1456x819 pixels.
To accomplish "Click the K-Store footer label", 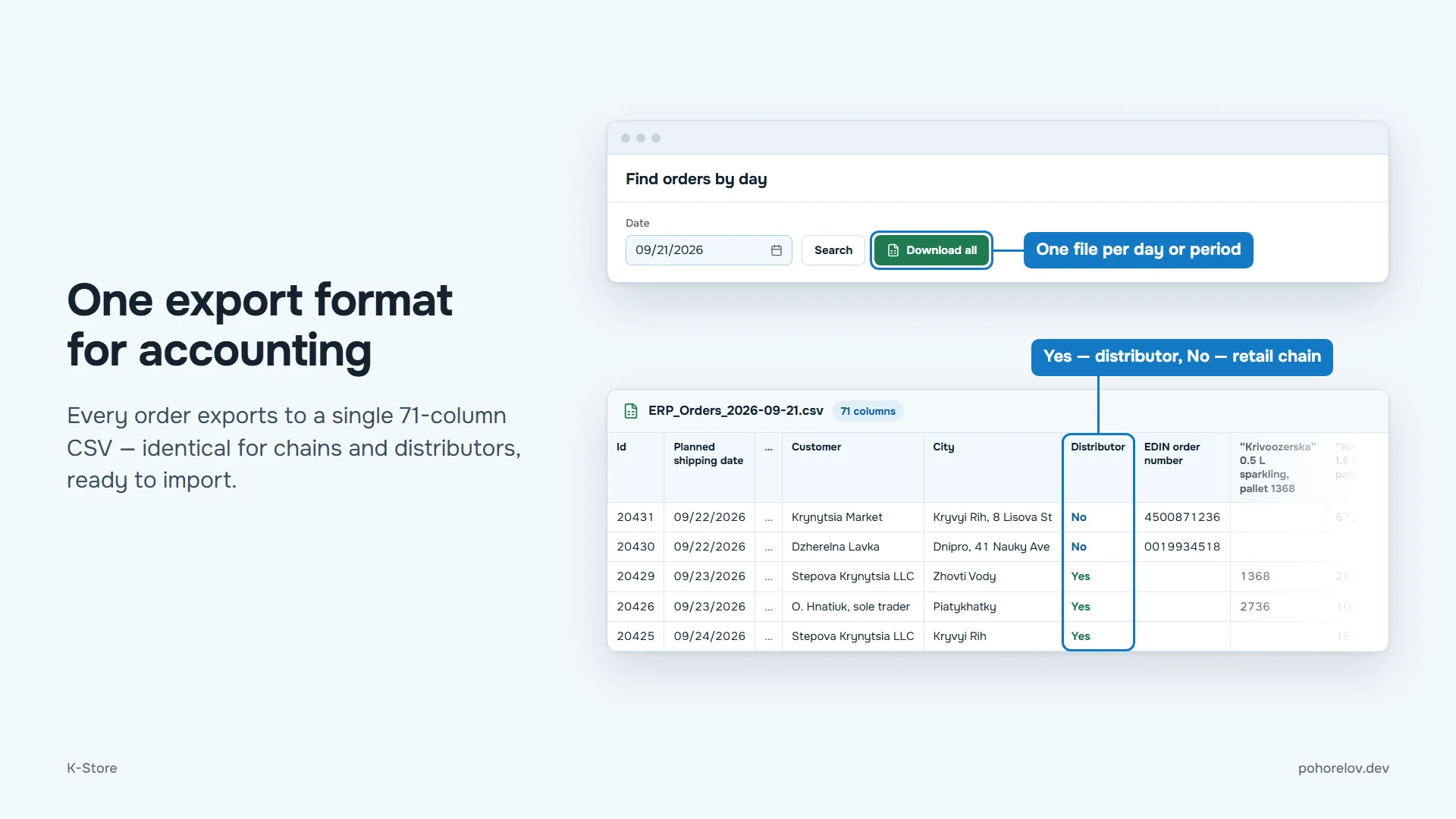I will click(92, 768).
